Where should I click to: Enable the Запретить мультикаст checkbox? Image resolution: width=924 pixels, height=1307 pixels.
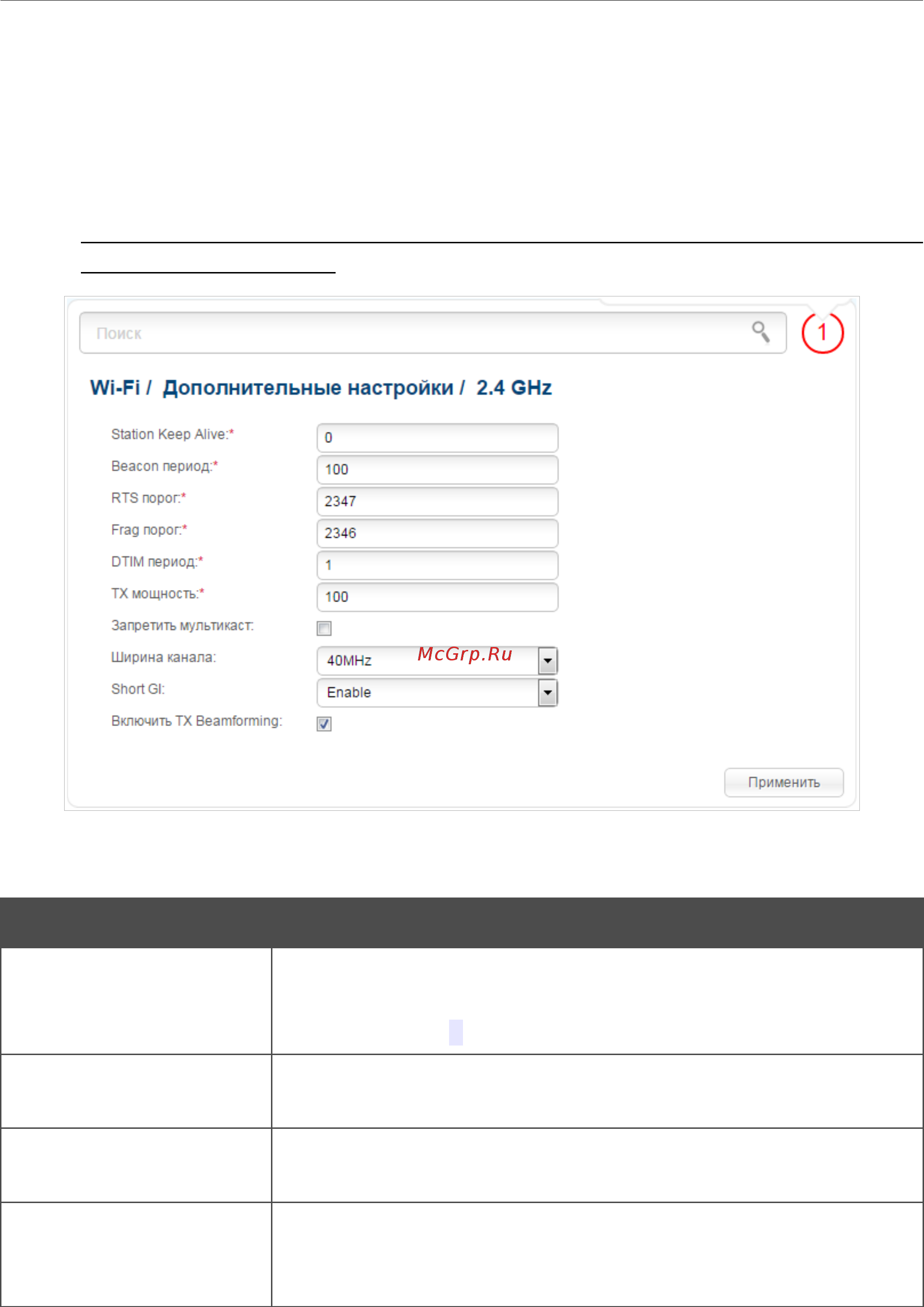(324, 628)
